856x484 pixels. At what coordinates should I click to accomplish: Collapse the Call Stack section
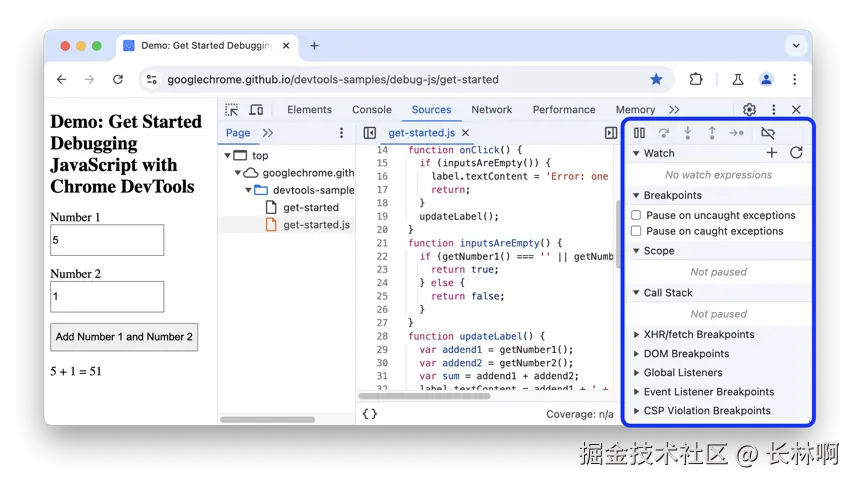point(636,292)
